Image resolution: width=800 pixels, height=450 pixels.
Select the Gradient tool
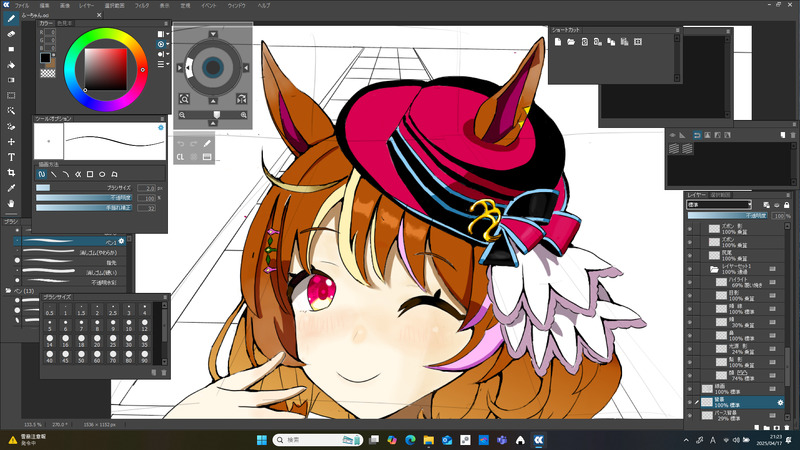coord(11,80)
